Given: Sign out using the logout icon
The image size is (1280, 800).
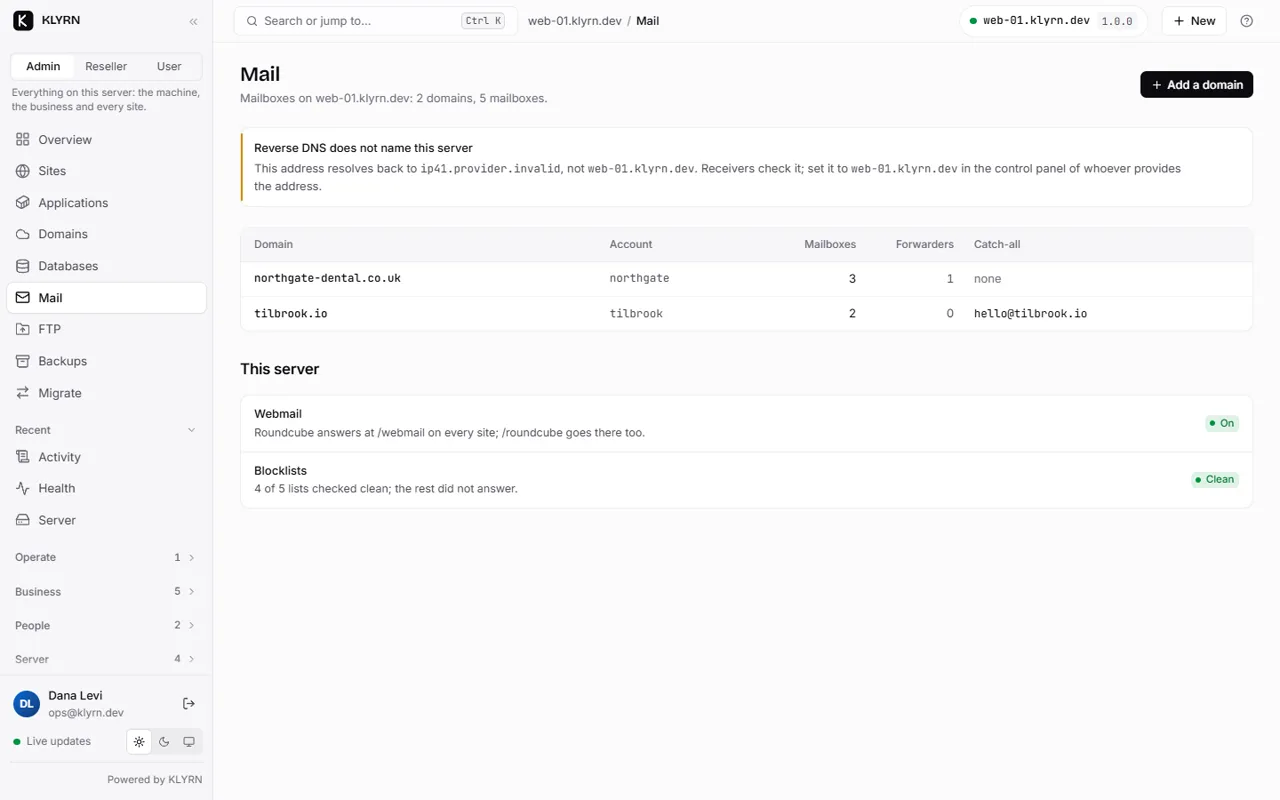Looking at the screenshot, I should [x=189, y=704].
